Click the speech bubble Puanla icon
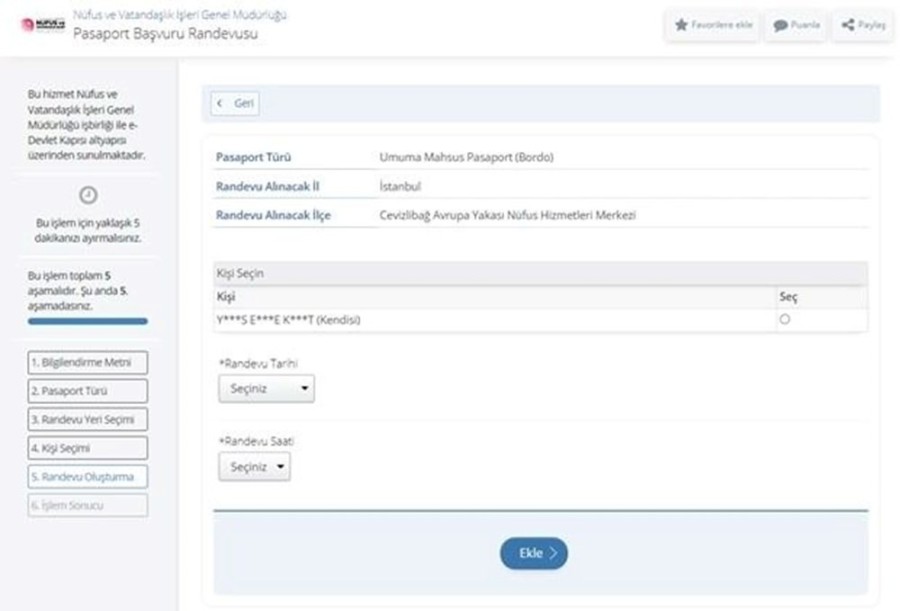 click(x=780, y=25)
